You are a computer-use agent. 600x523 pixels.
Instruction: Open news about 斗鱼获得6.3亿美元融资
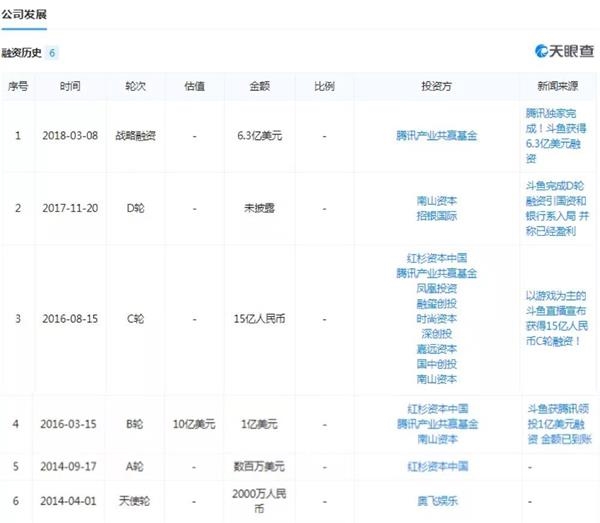point(558,135)
